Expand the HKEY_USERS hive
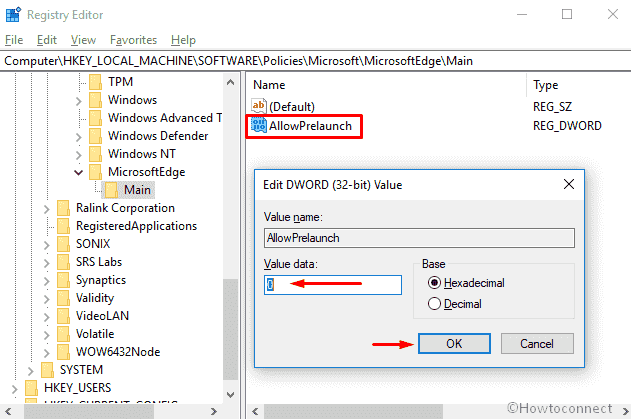Viewport: 631px width, 419px height. 14,389
